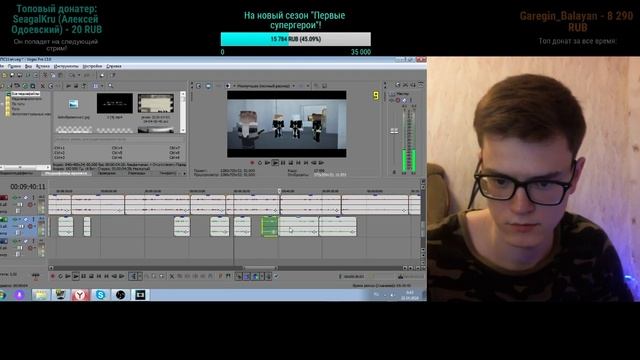
Task: Select the Все медиафайлы tree folder
Action: (x=25, y=94)
